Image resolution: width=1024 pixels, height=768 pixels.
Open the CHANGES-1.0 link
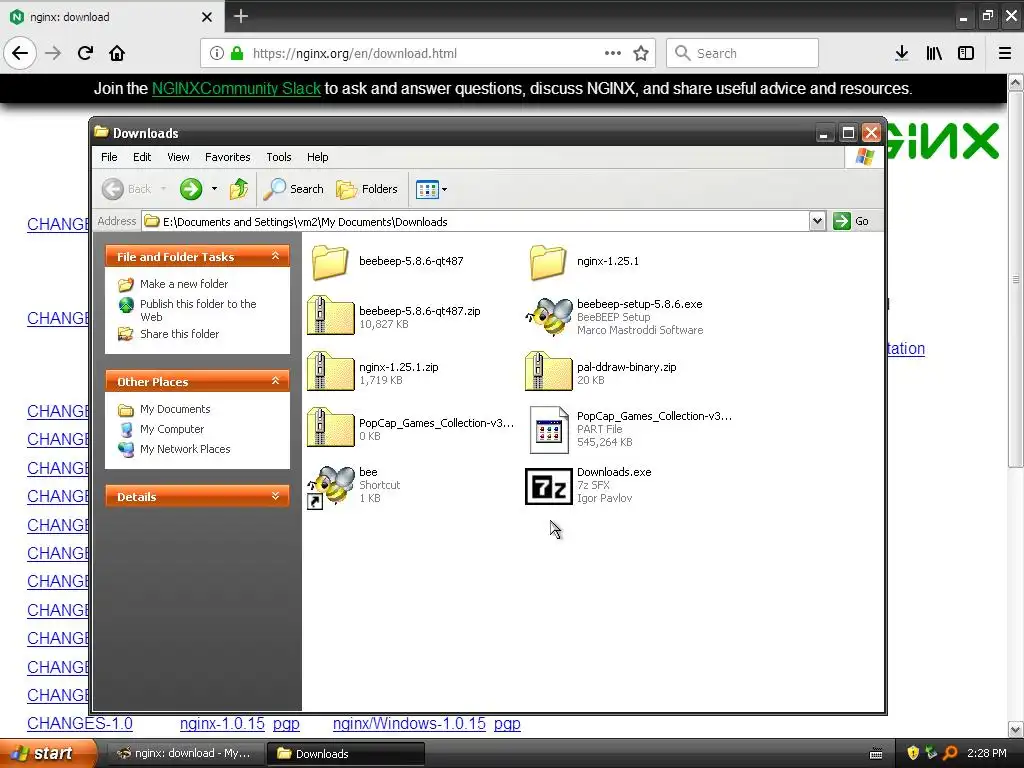click(x=80, y=724)
